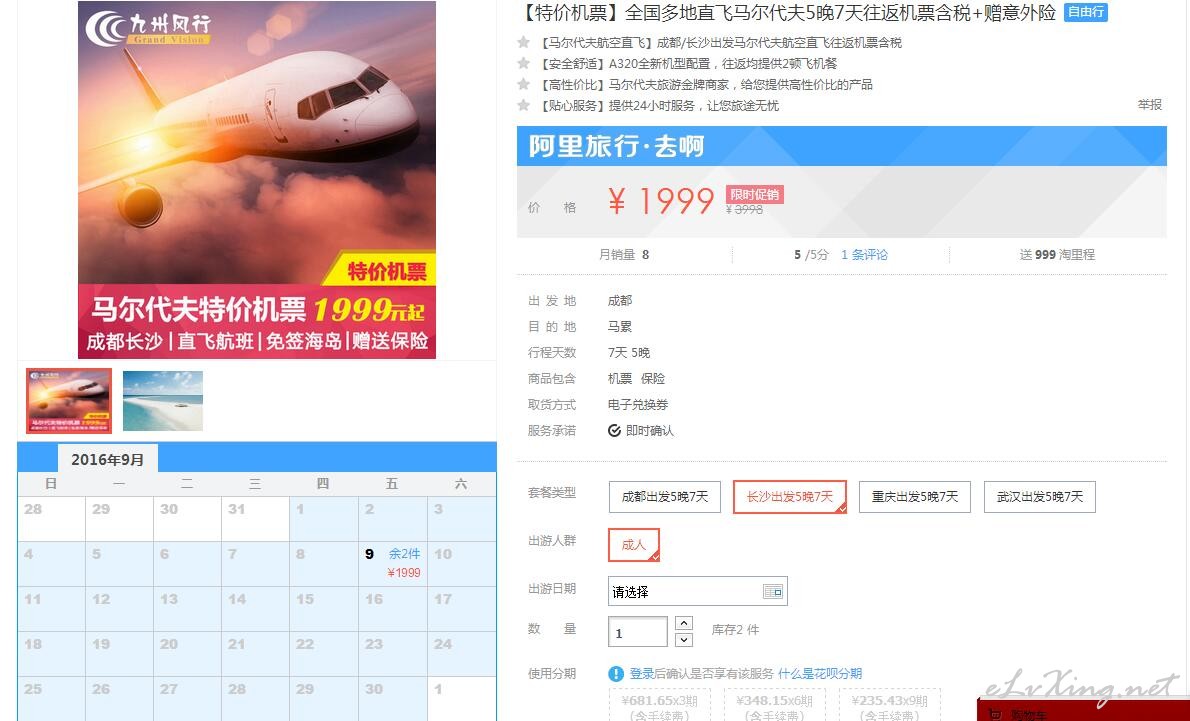The height and width of the screenshot is (721, 1190).
Task: Click the first feature star icon
Action: [523, 43]
